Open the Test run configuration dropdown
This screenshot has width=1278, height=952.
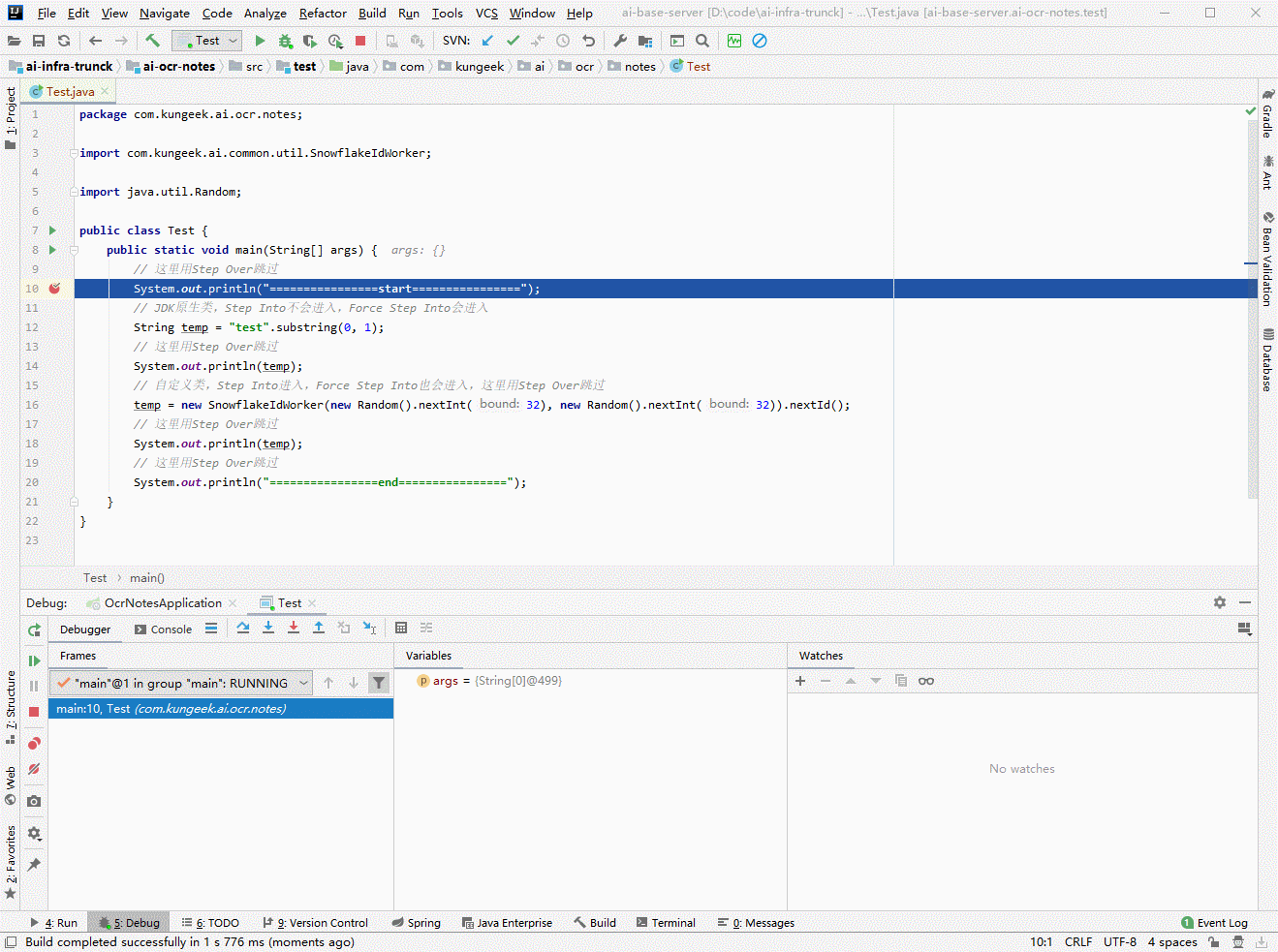206,41
